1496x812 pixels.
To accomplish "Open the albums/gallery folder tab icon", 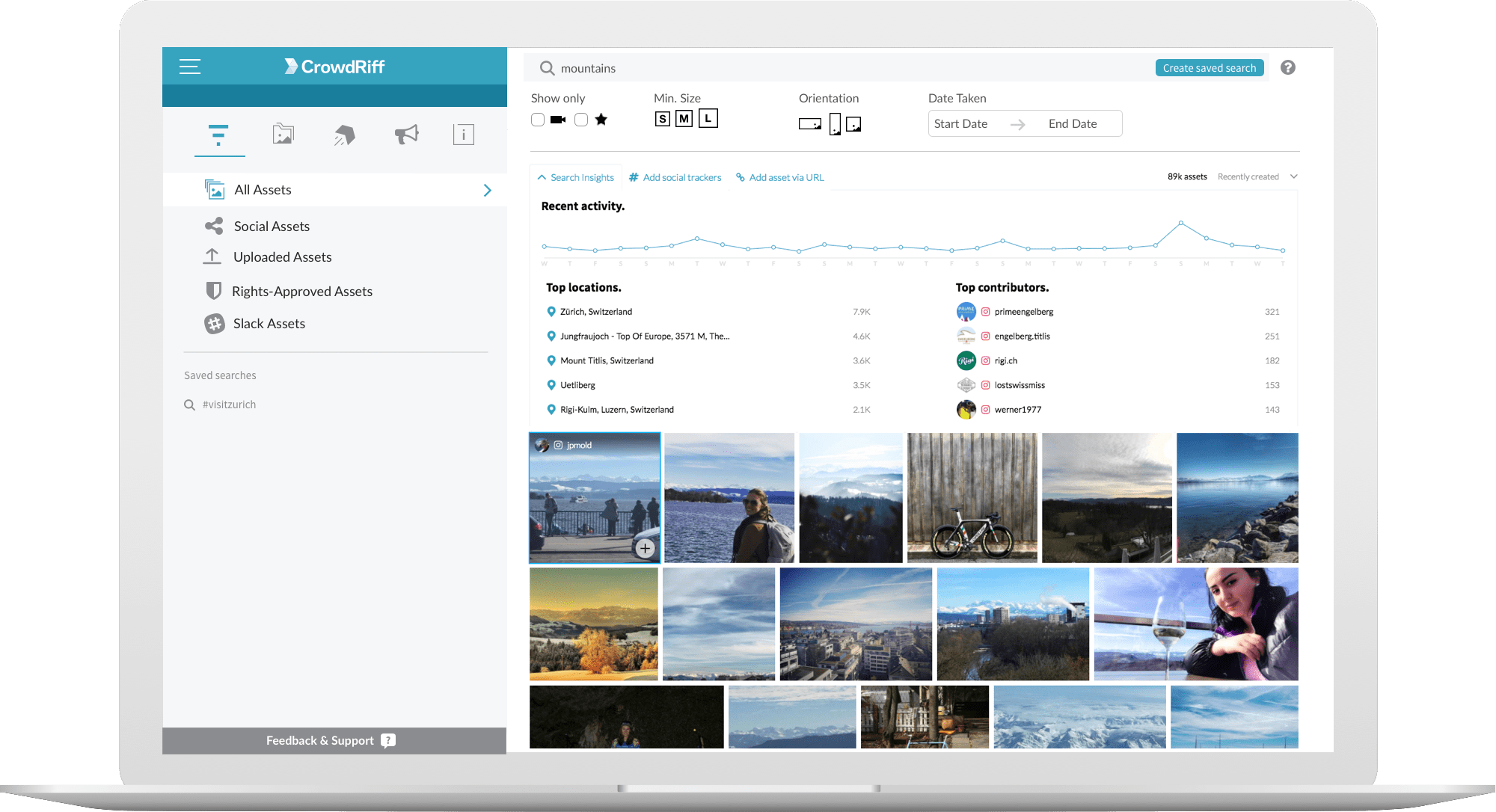I will click(x=283, y=134).
